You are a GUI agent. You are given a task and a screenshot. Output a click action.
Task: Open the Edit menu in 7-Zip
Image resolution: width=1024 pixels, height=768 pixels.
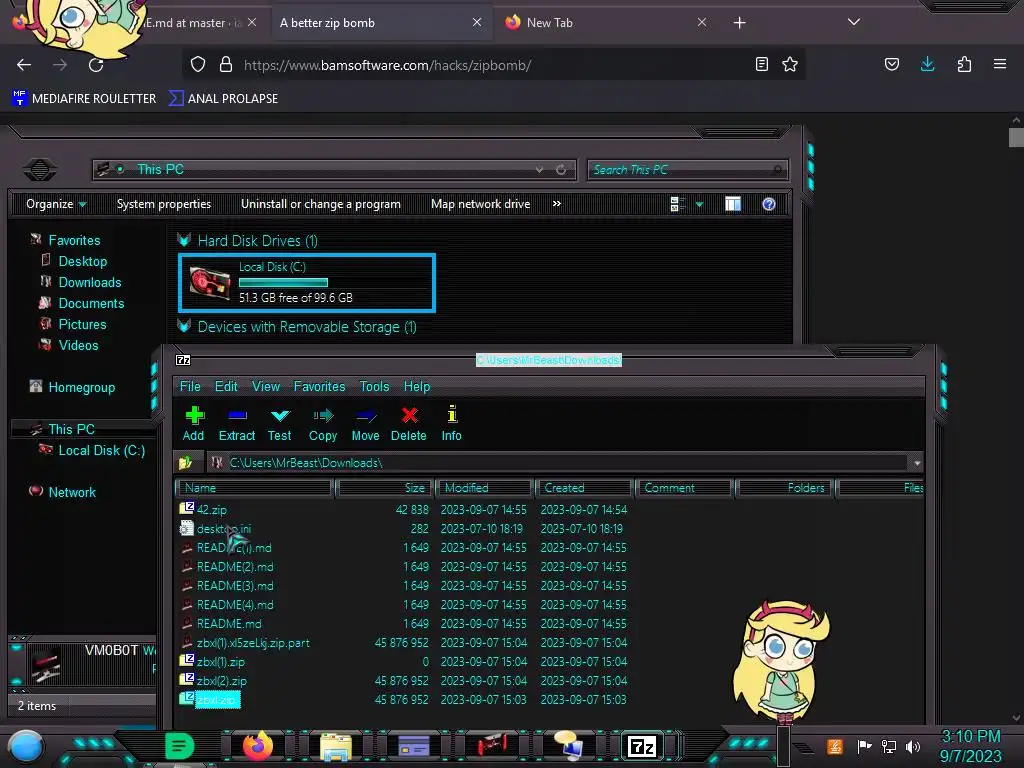click(226, 387)
